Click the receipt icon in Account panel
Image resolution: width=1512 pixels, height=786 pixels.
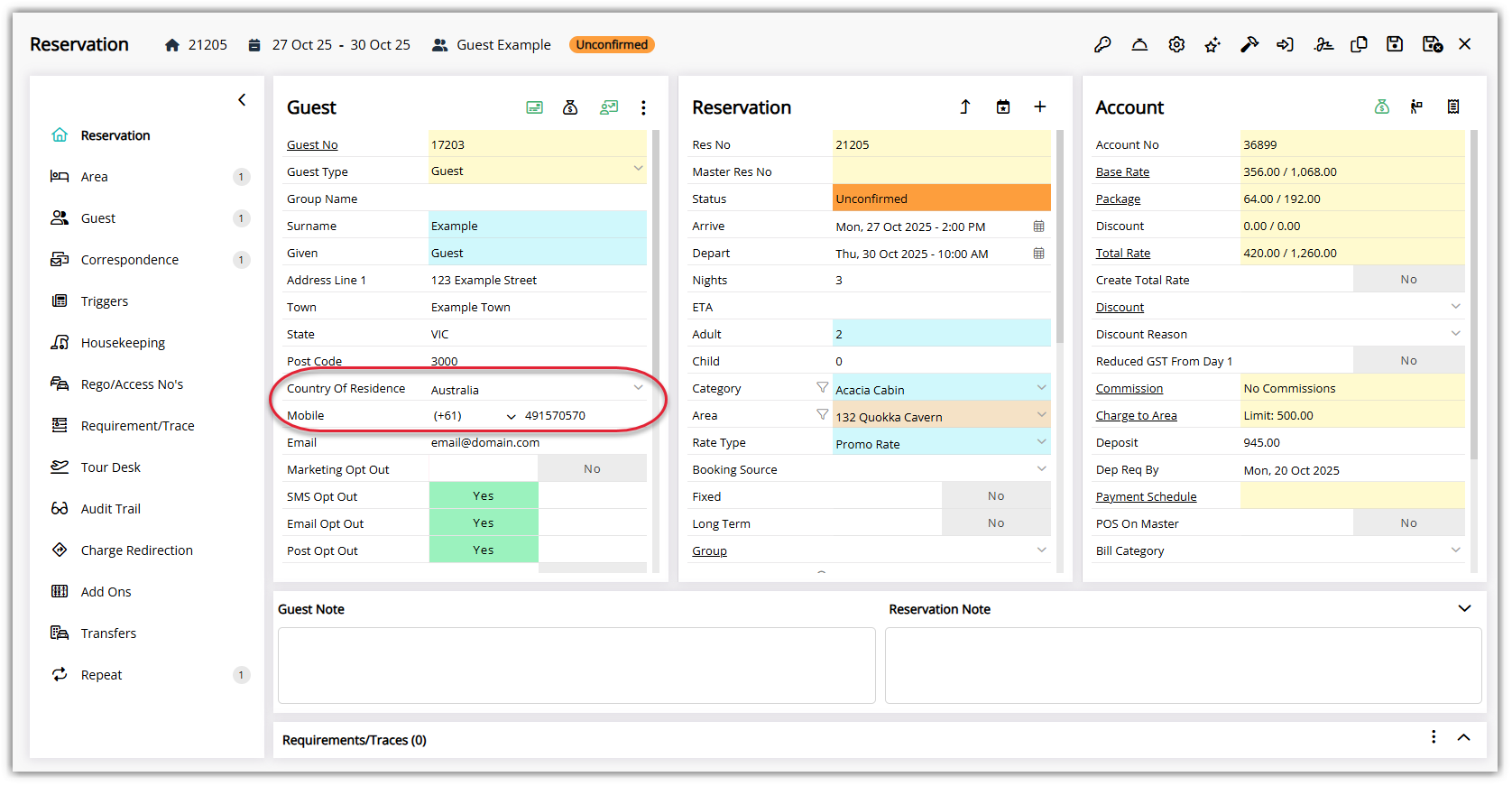pos(1453,106)
